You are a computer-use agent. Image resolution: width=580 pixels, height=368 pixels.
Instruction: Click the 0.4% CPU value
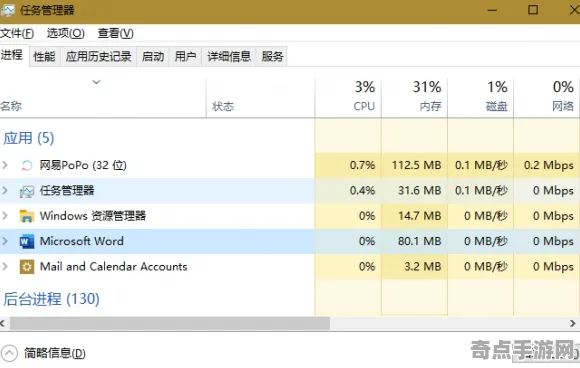362,190
